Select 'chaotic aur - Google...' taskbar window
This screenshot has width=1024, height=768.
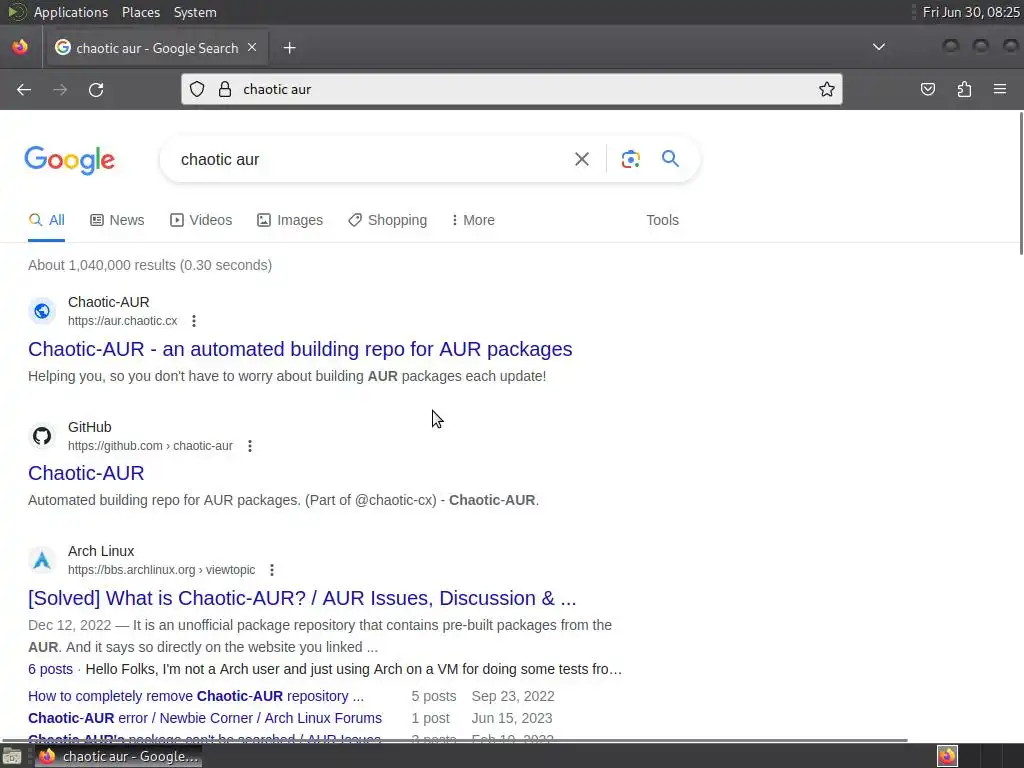(x=118, y=756)
